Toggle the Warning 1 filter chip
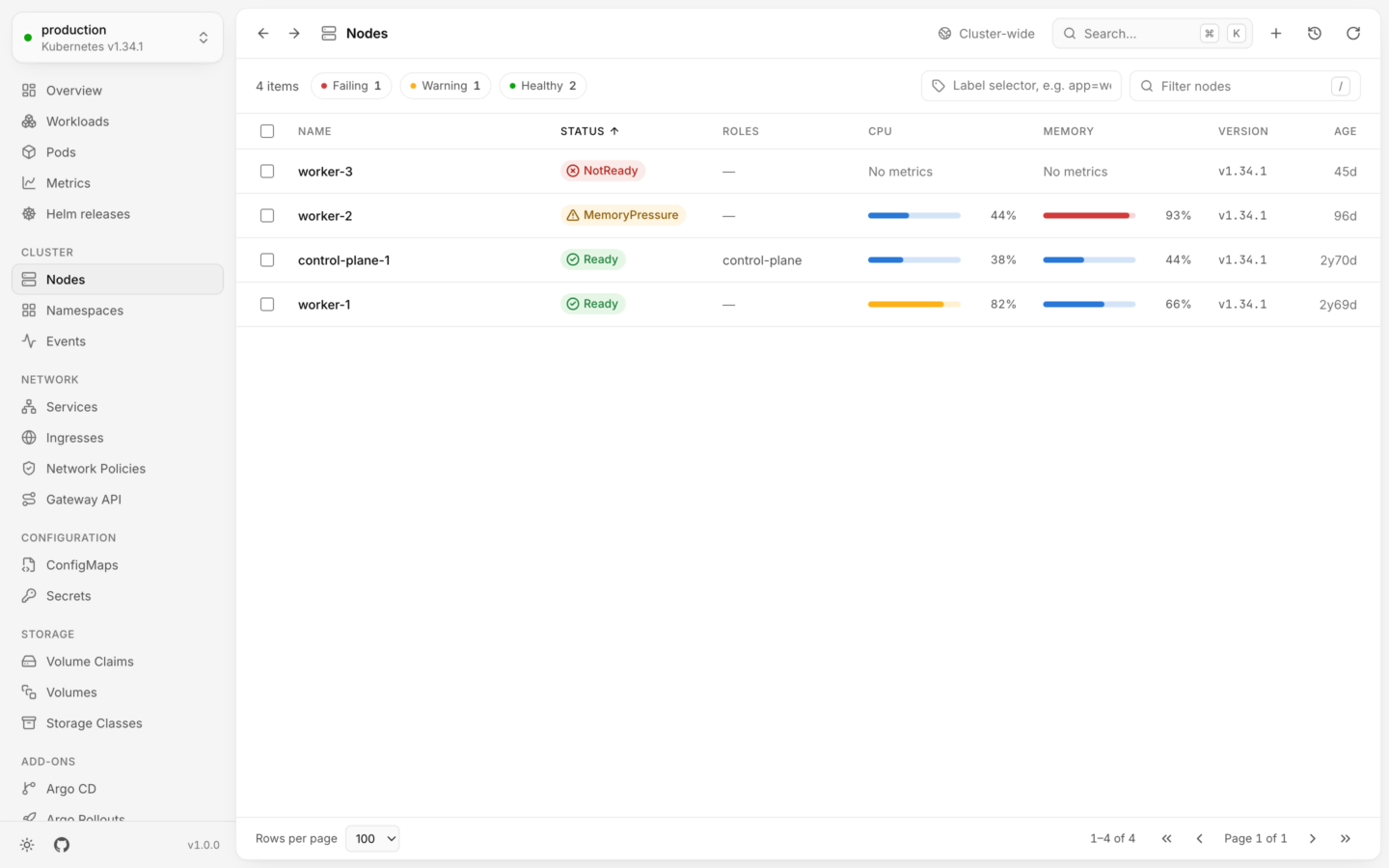This screenshot has height=868, width=1389. tap(446, 86)
